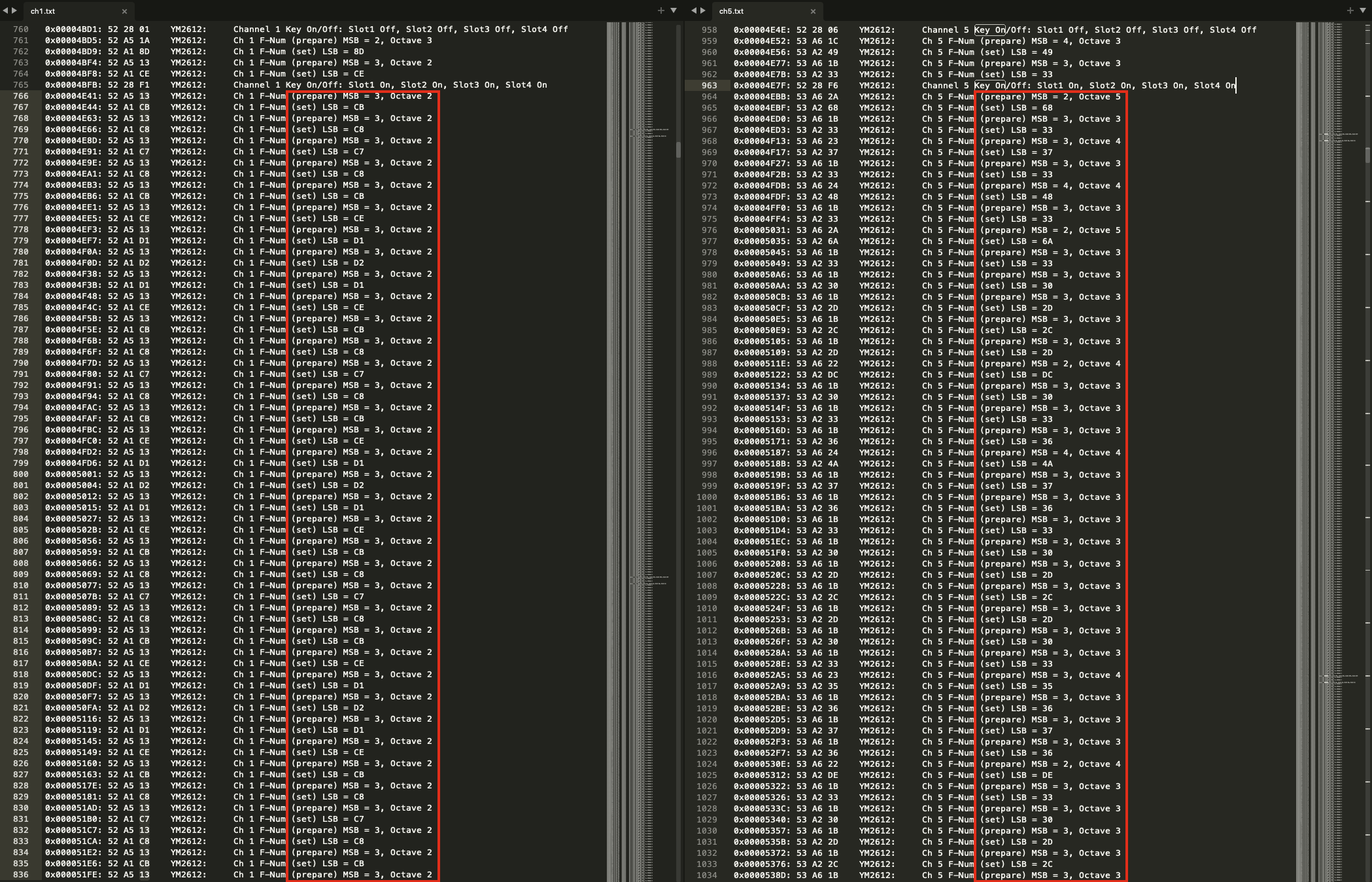Click 'Slot4 On' on ch1.txt line 765
The width and height of the screenshot is (1372, 882).
(526, 85)
